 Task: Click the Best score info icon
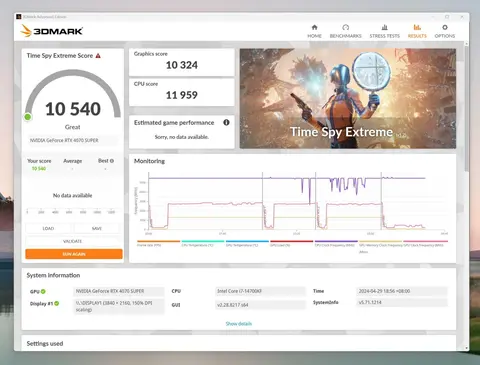(112, 161)
